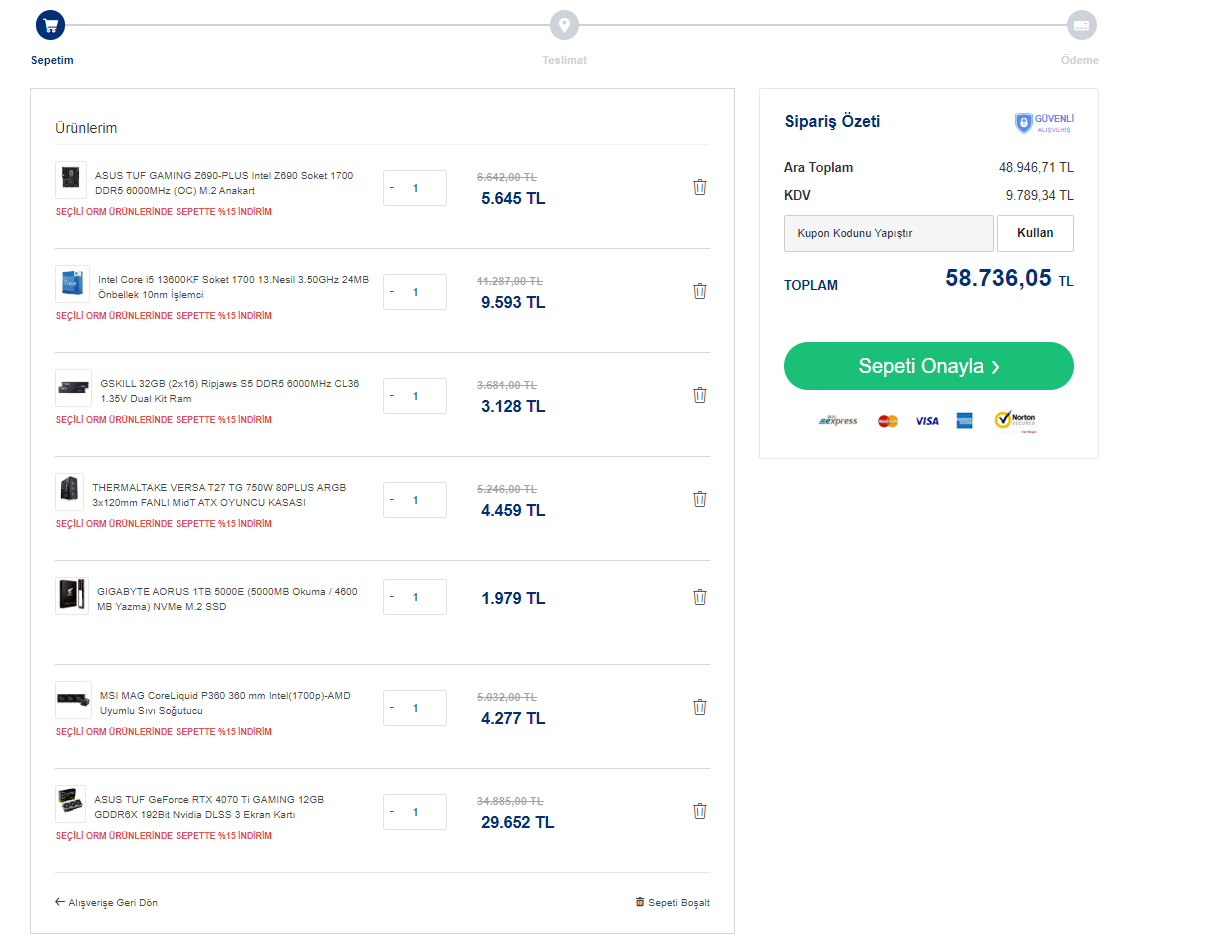This screenshot has height=946, width=1224.
Task: Empty the cart with Sepeti Boşalt
Action: tap(672, 902)
